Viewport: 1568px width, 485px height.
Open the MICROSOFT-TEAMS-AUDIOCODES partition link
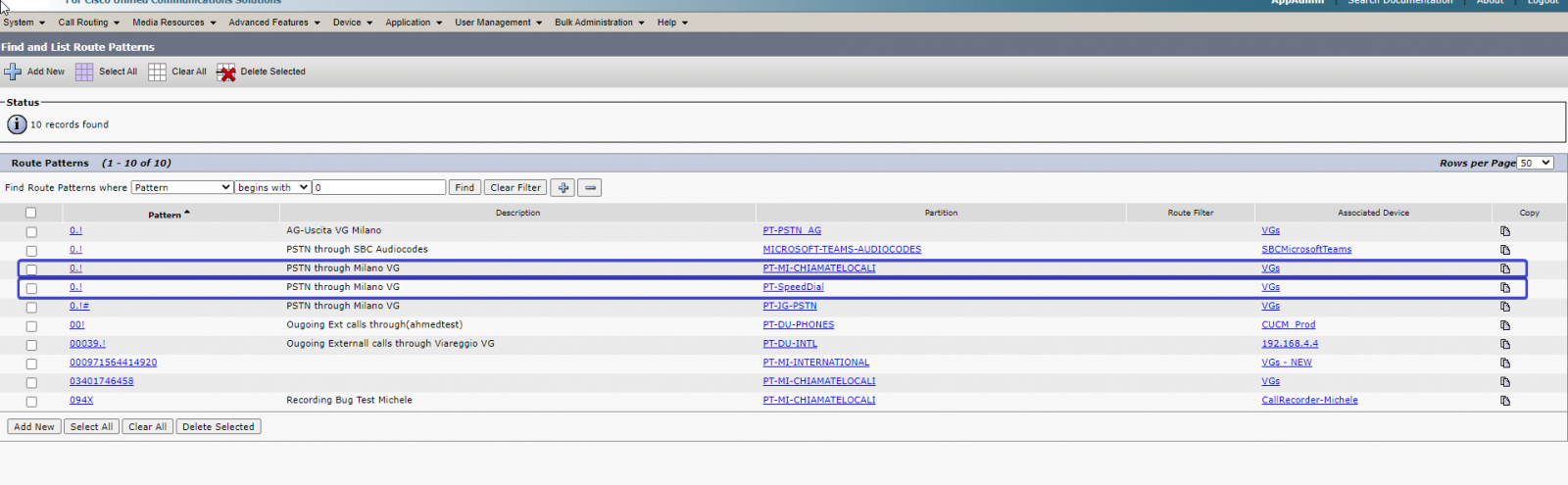pos(841,250)
